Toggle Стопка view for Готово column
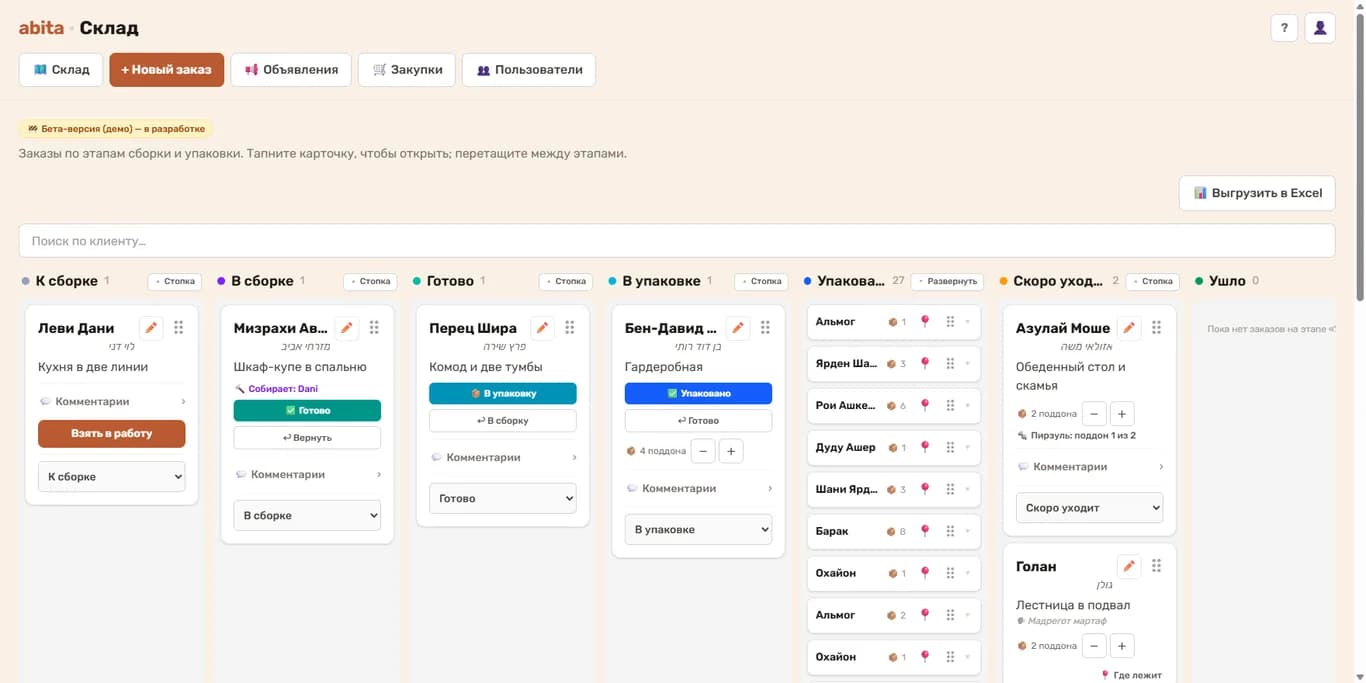Image resolution: width=1366 pixels, height=683 pixels. click(566, 282)
